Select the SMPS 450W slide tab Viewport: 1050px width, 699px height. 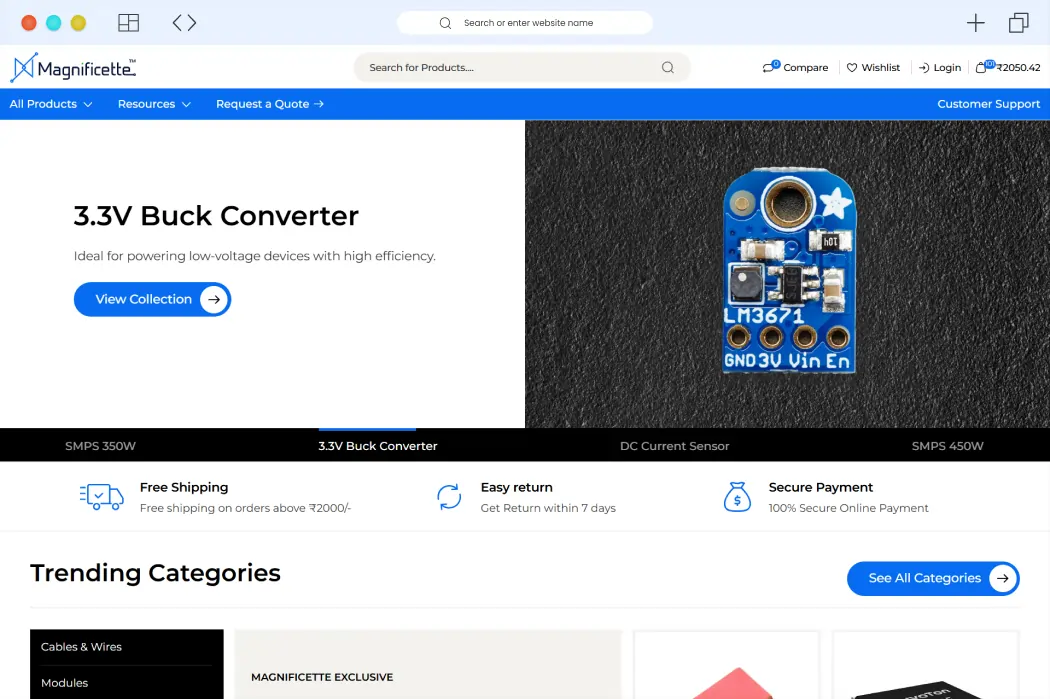947,446
